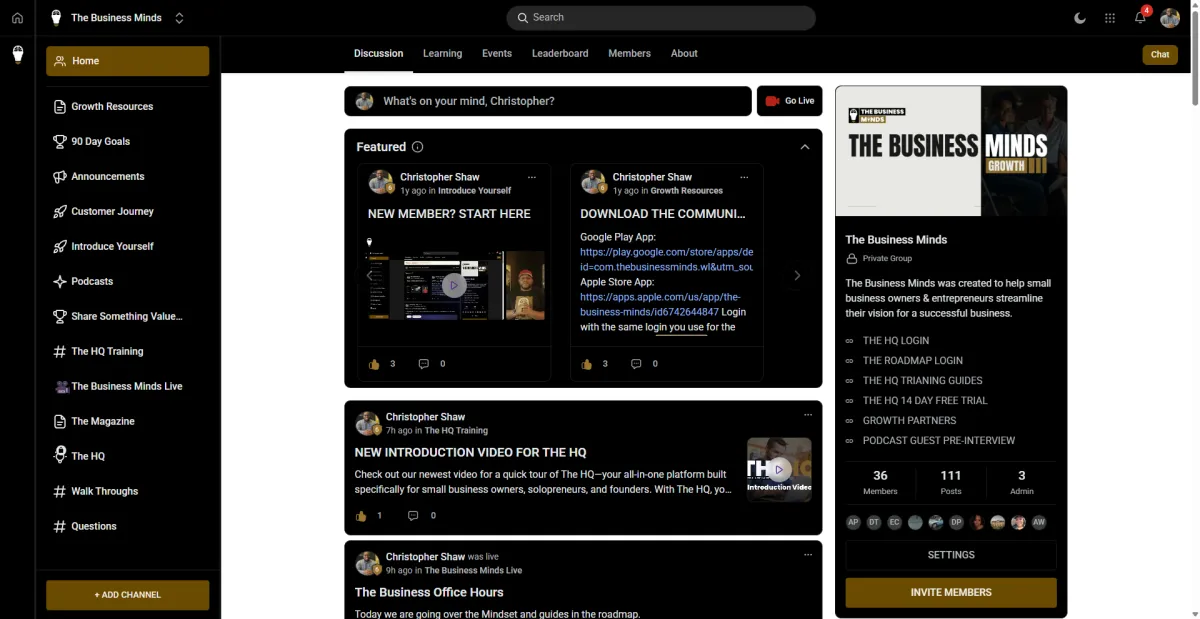Switch to the Learning tab
Viewport: 1200px width, 619px height.
[442, 53]
